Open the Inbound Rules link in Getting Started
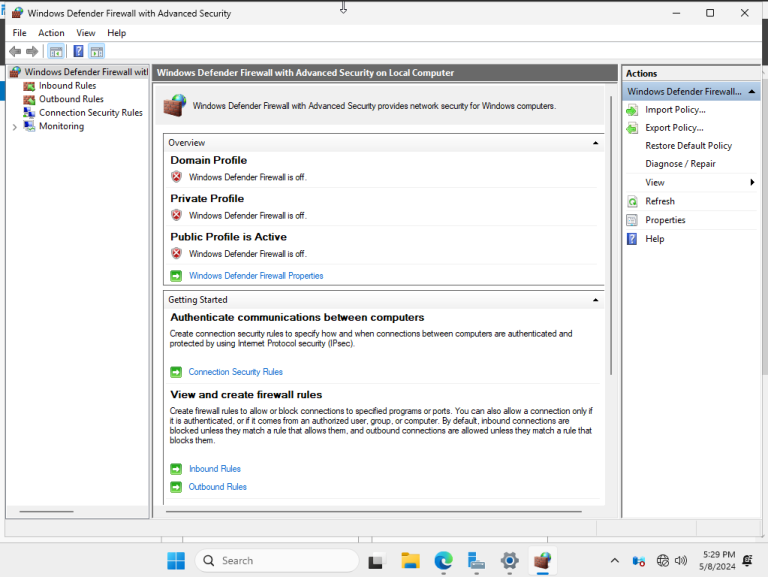The image size is (768, 577). point(215,469)
